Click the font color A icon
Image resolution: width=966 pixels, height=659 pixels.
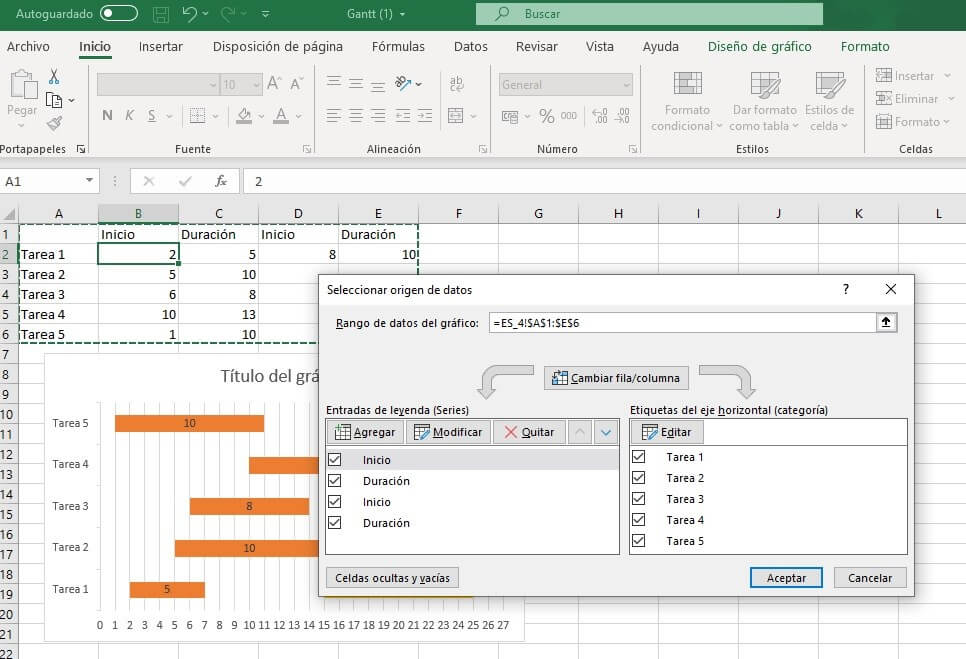click(281, 115)
